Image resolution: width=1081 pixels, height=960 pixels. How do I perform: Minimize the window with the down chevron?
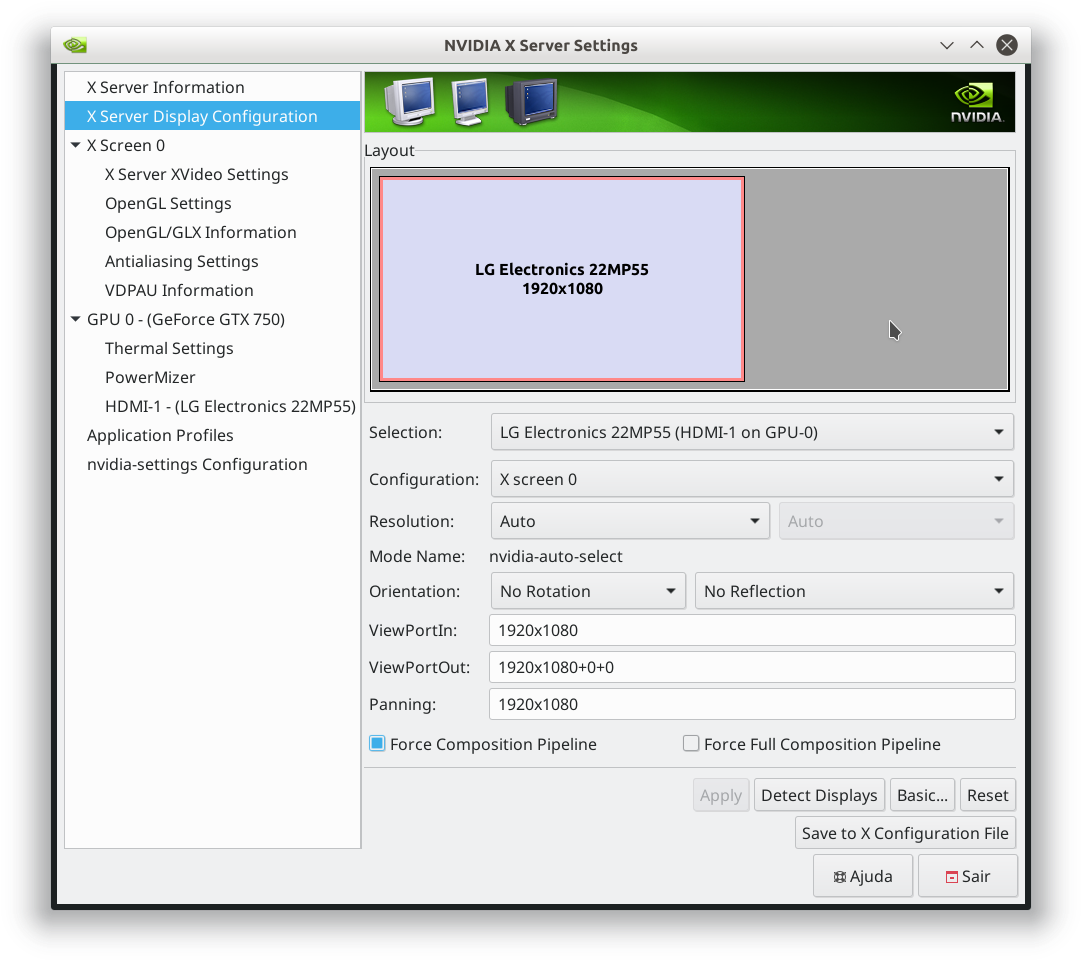click(x=947, y=46)
